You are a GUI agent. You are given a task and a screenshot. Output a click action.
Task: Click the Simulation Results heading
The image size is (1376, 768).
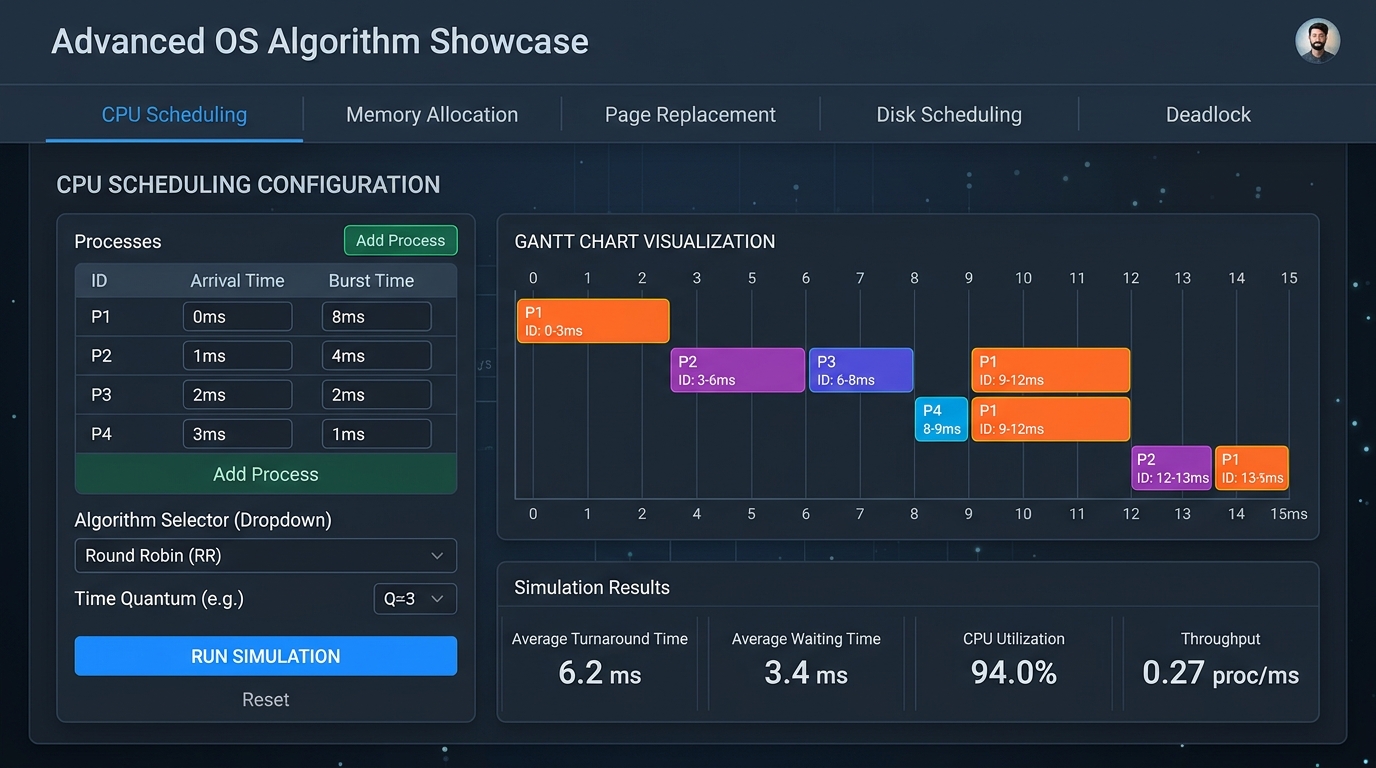[592, 587]
